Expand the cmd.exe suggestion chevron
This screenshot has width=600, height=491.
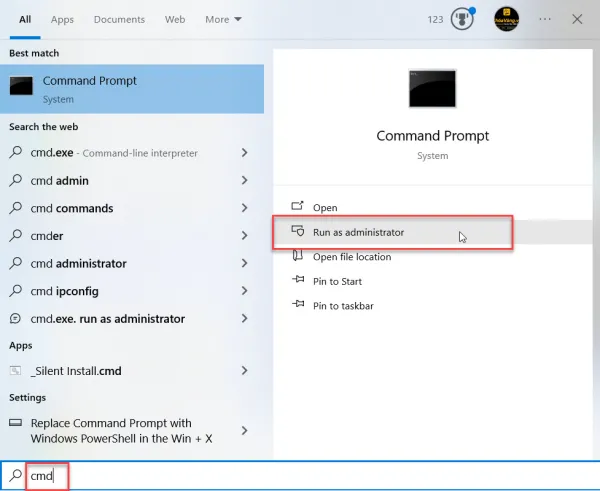coord(245,153)
